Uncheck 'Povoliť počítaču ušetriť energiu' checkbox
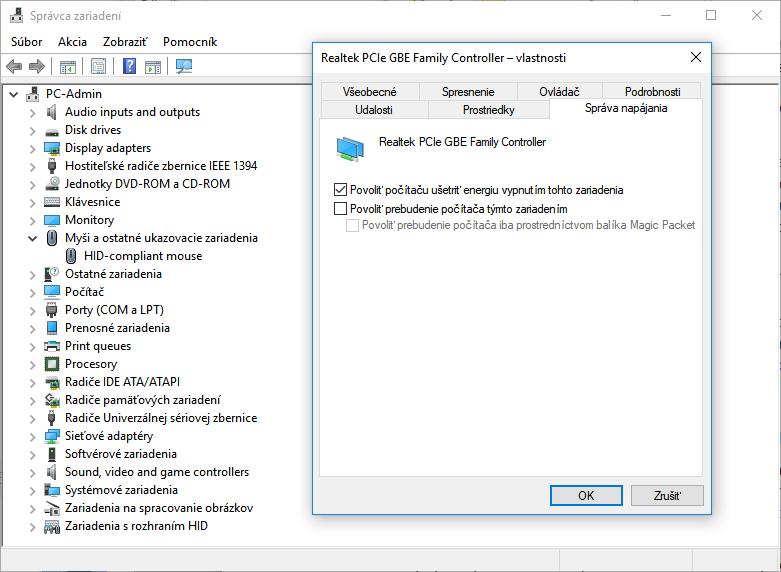The image size is (781, 572). (x=340, y=189)
